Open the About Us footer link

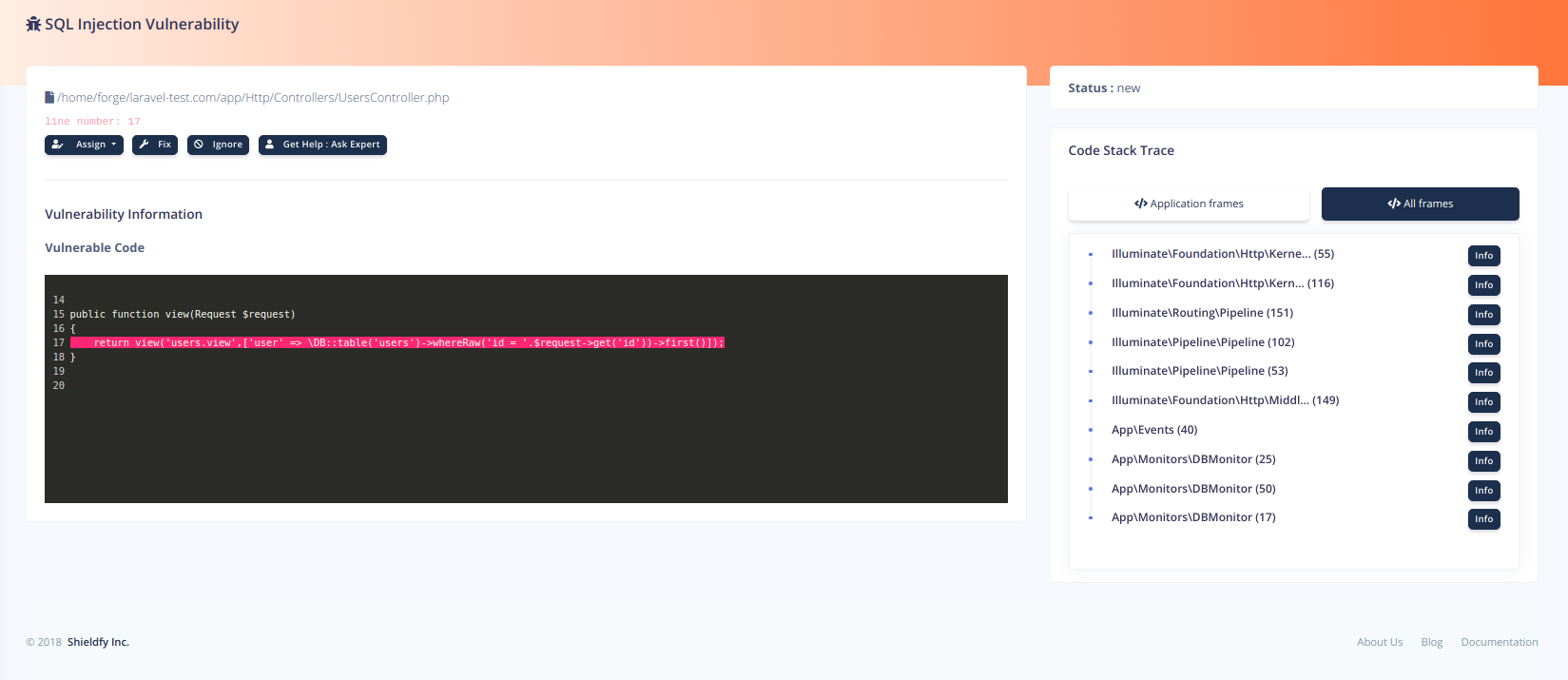pyautogui.click(x=1380, y=642)
